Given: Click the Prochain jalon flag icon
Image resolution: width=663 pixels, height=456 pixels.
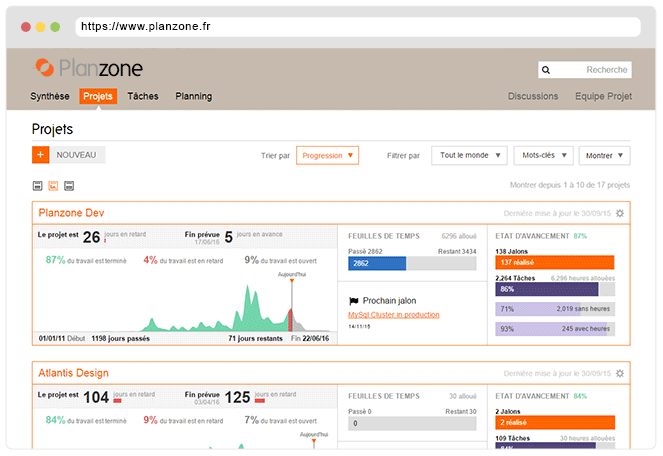Looking at the screenshot, I should 353,301.
